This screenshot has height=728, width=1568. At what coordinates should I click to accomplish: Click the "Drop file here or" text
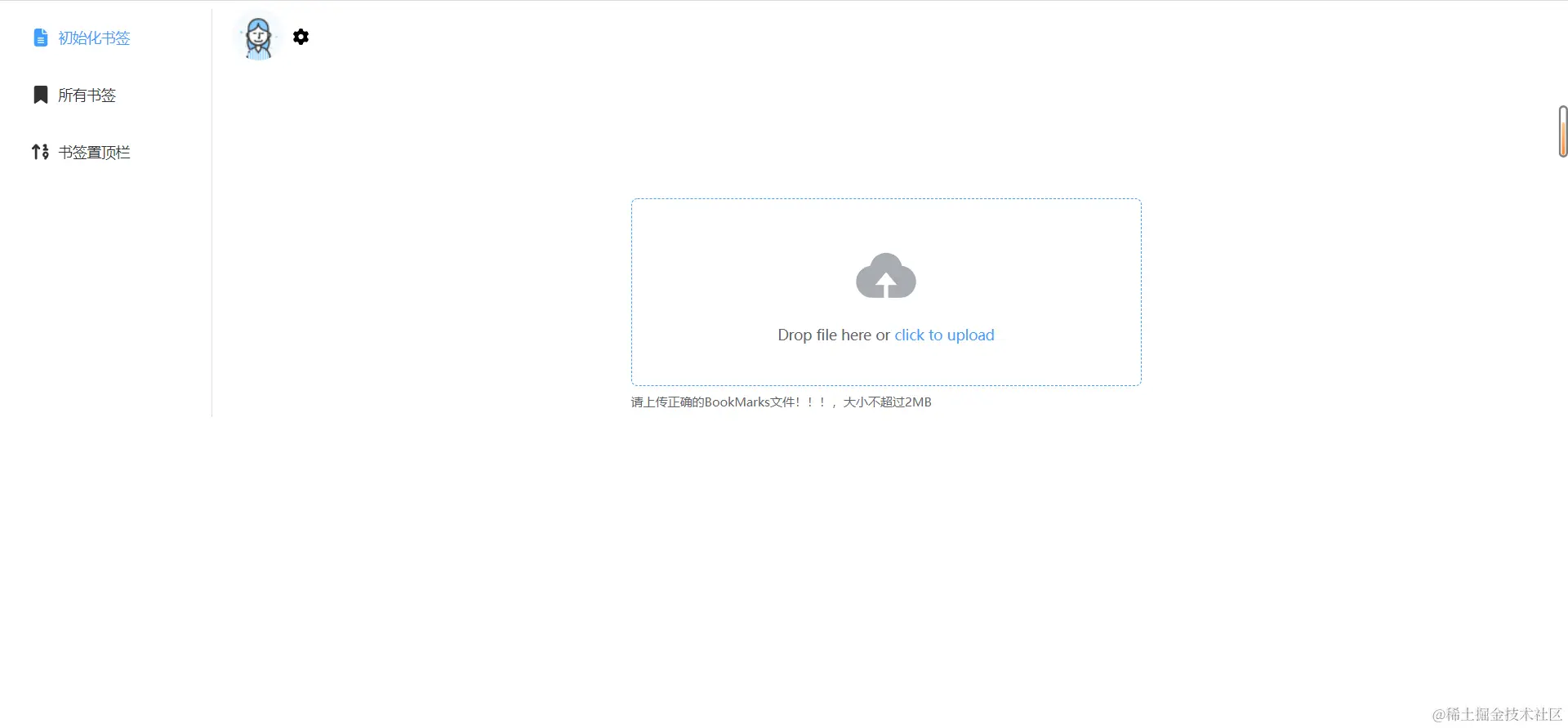834,335
